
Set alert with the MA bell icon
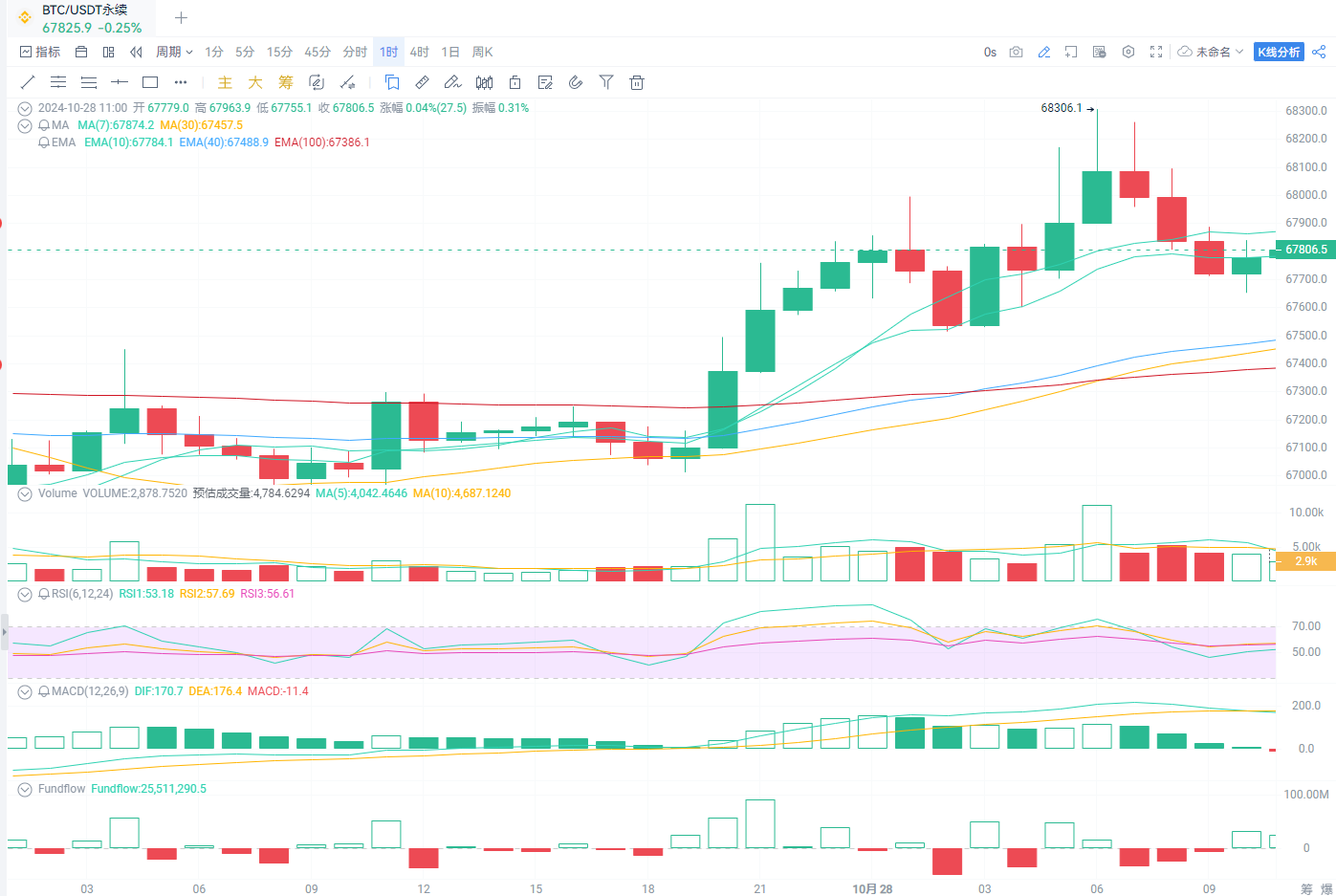[x=44, y=126]
